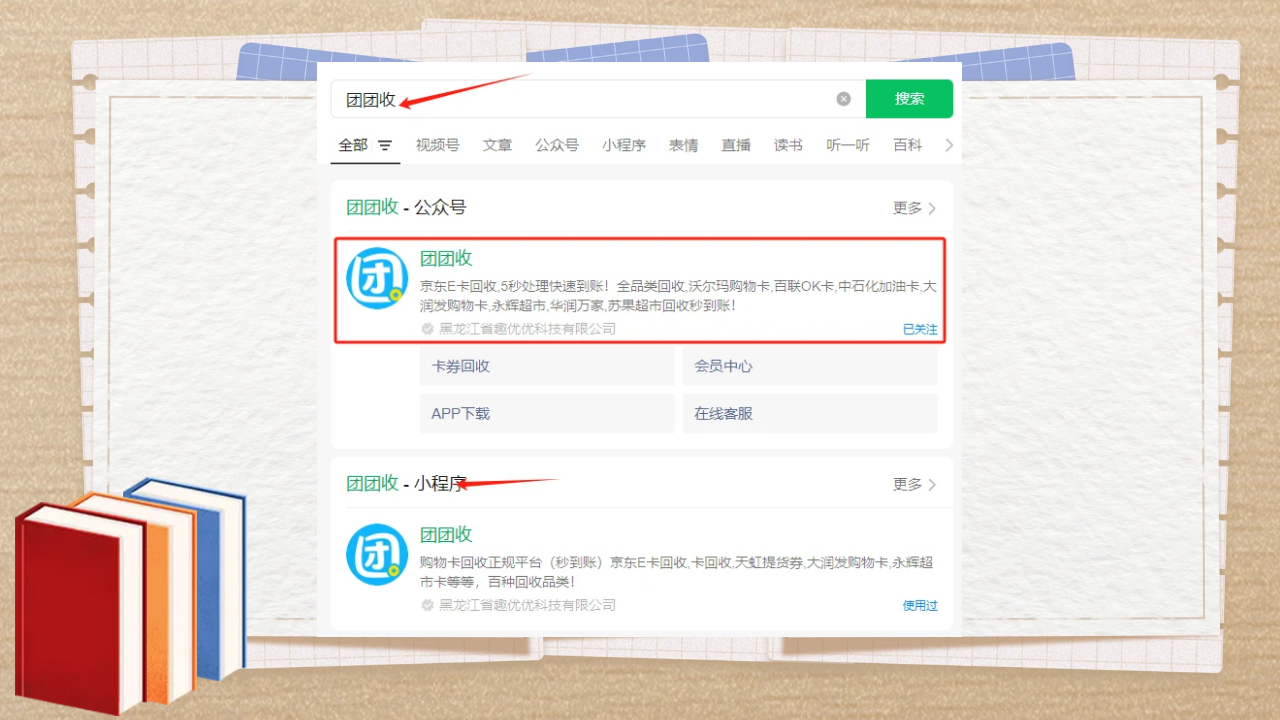Open the APP下载 menu button
This screenshot has height=720, width=1280.
click(547, 413)
